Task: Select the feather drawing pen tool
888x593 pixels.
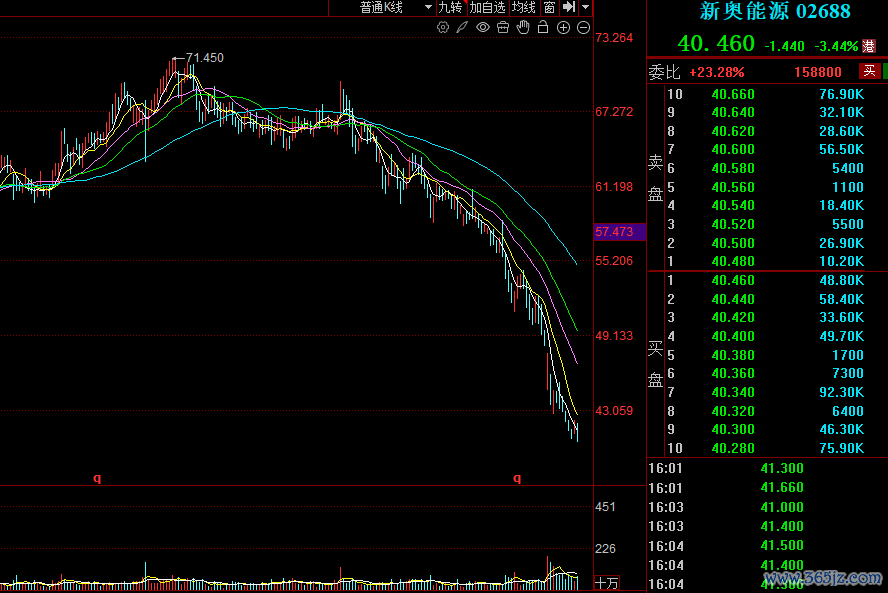Action: [463, 27]
